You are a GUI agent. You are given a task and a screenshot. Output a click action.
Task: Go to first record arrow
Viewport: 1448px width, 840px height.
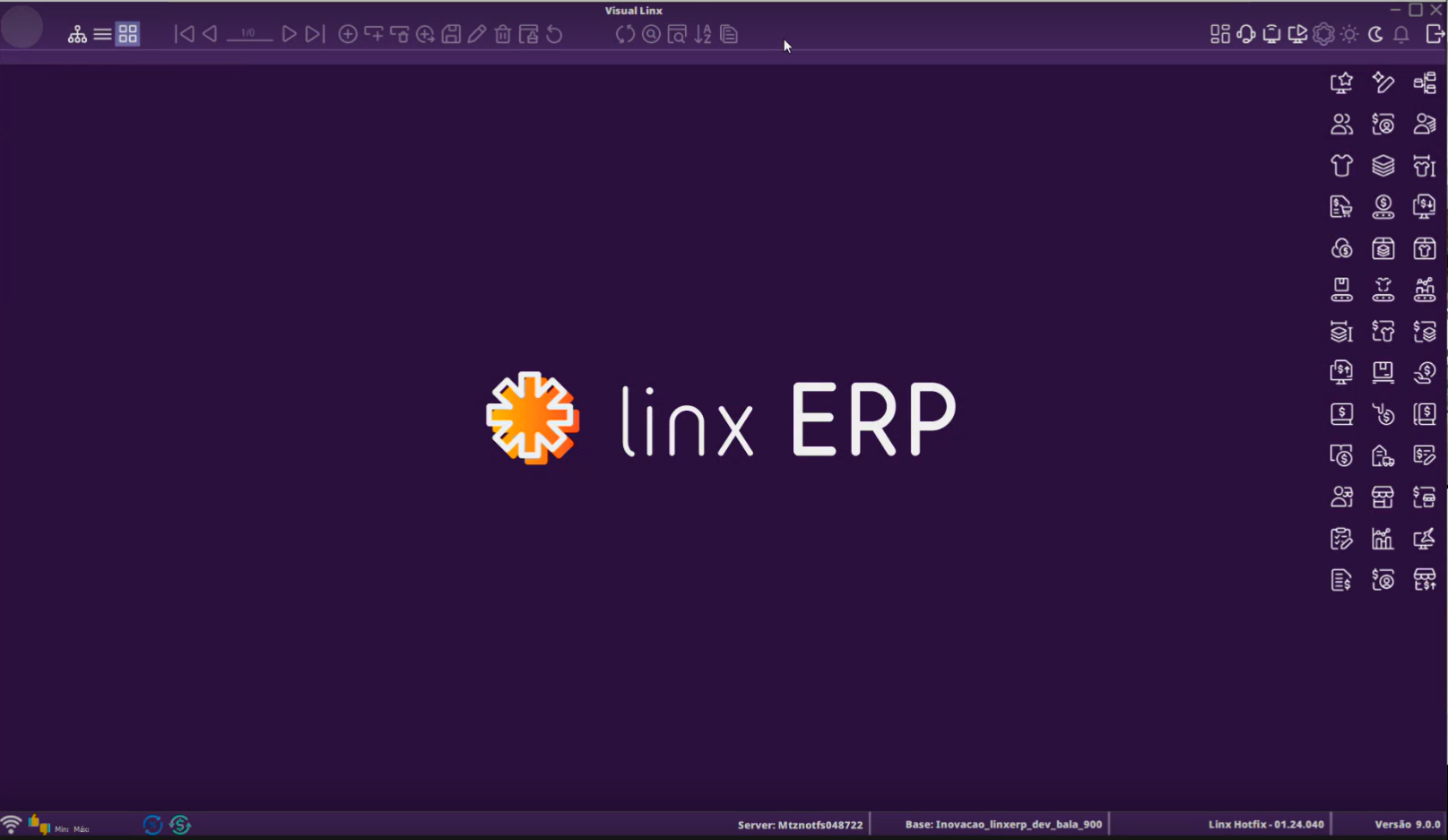(x=184, y=34)
